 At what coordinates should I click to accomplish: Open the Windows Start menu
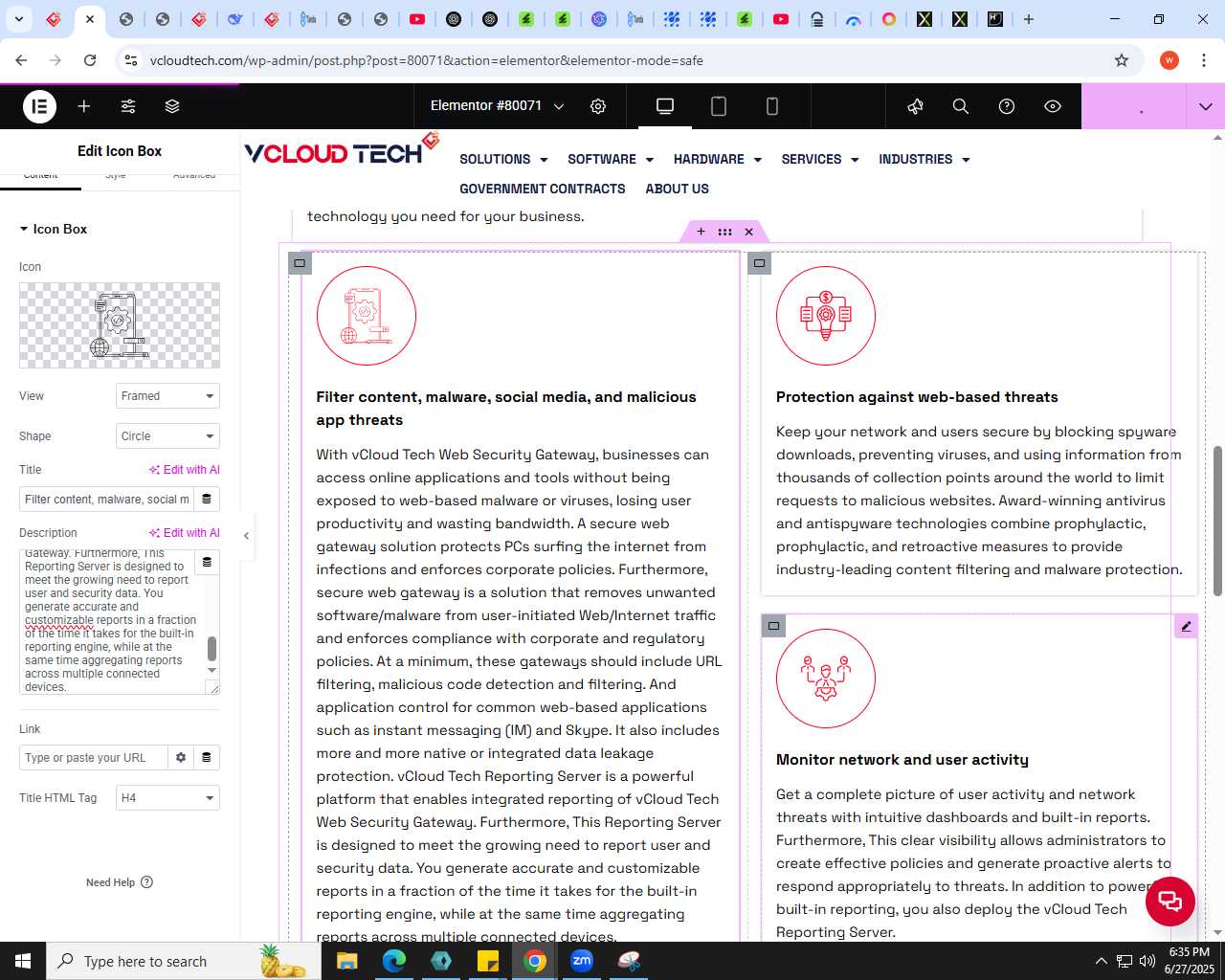tap(23, 961)
